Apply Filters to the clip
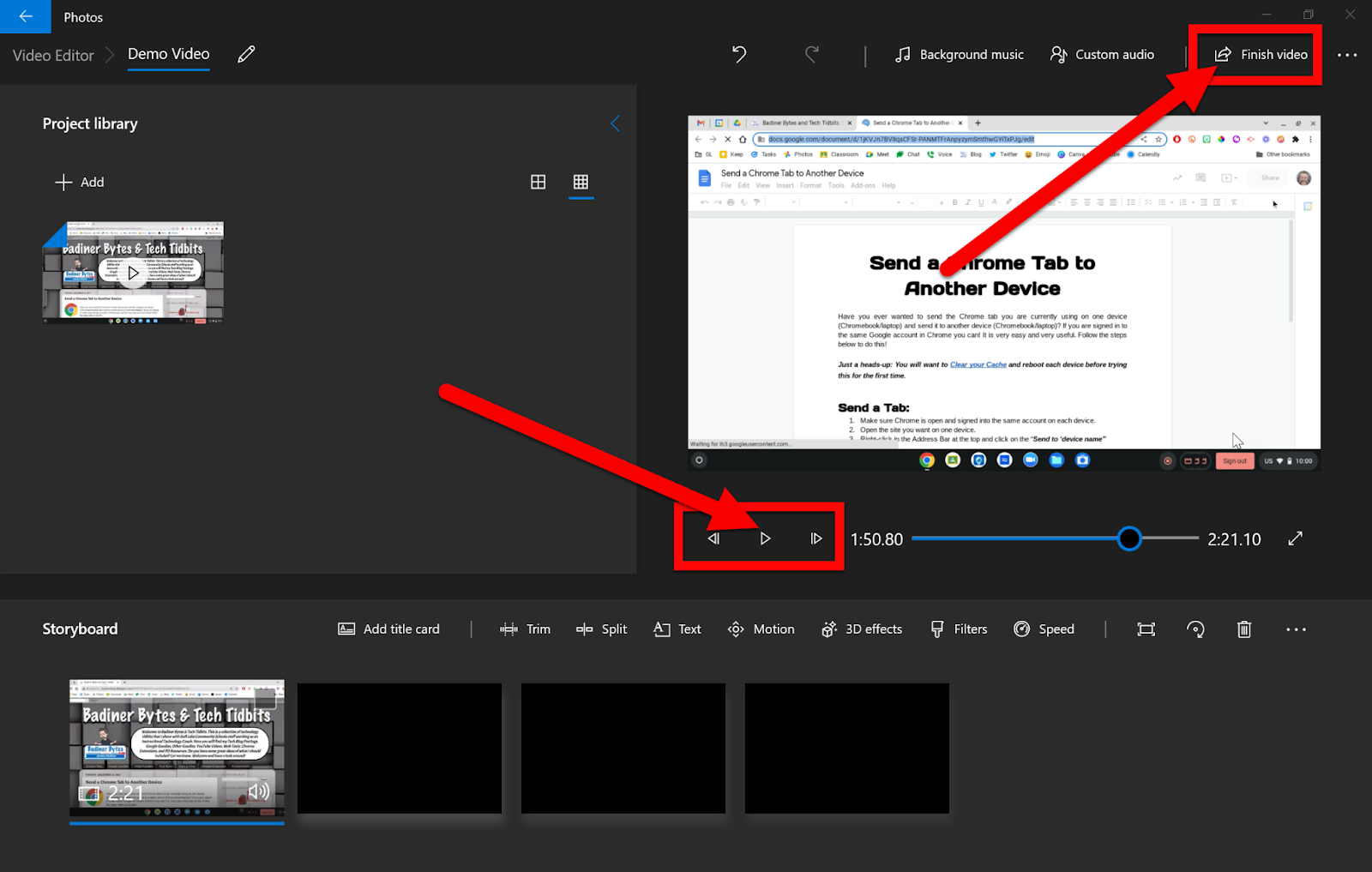 [x=959, y=629]
